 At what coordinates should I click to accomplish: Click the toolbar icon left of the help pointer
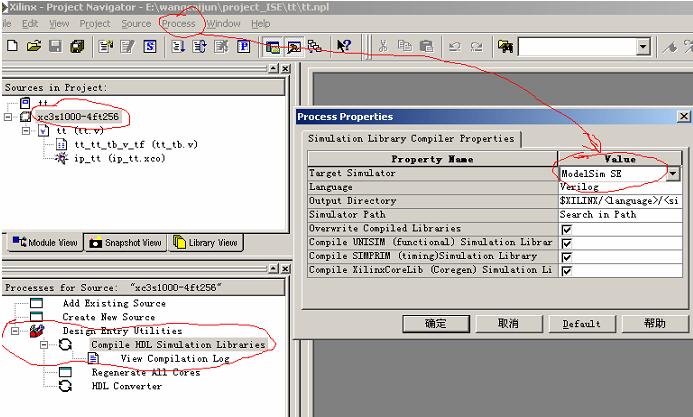pos(315,46)
